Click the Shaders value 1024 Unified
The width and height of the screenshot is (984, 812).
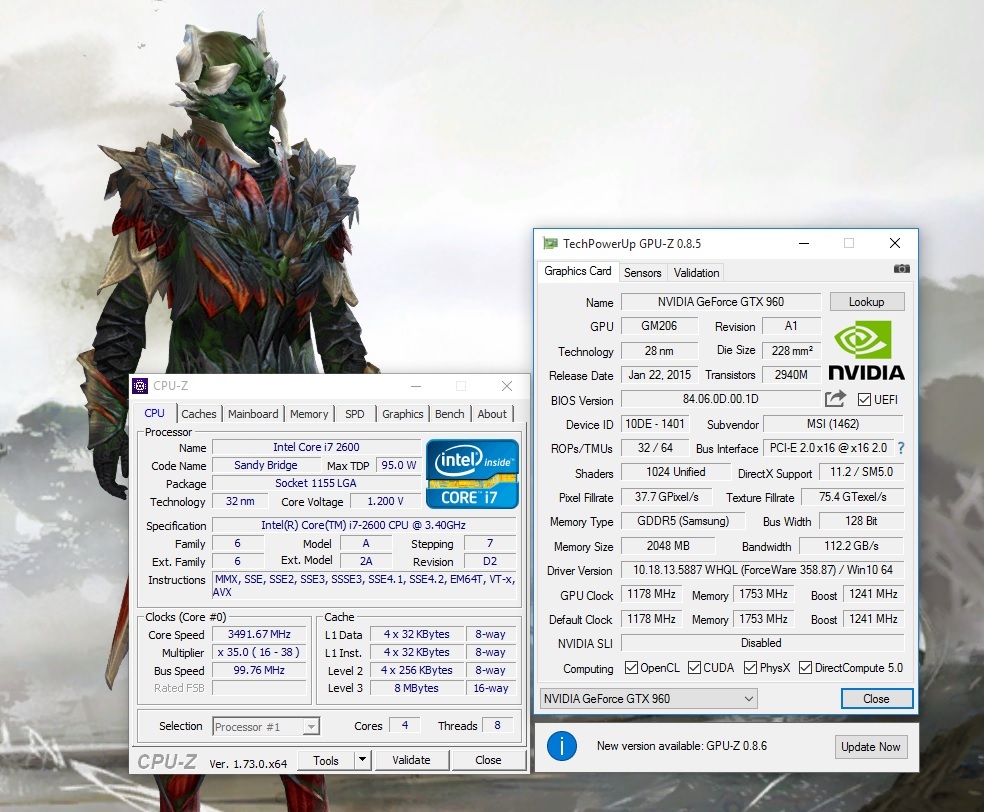(676, 472)
